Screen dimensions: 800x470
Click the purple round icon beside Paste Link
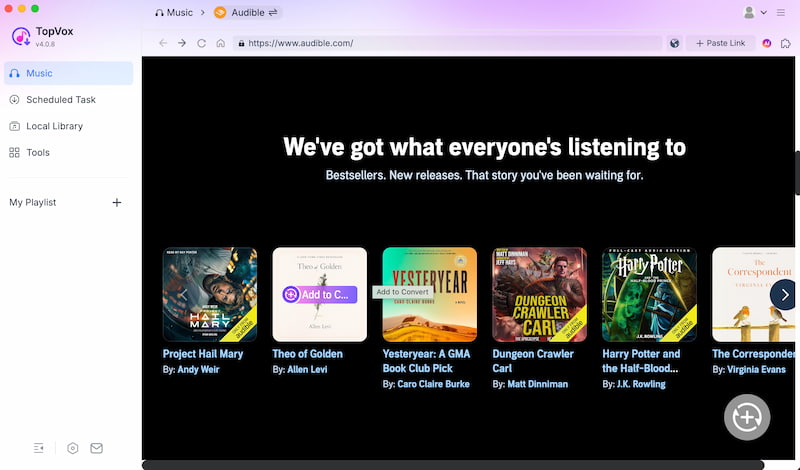click(x=766, y=43)
